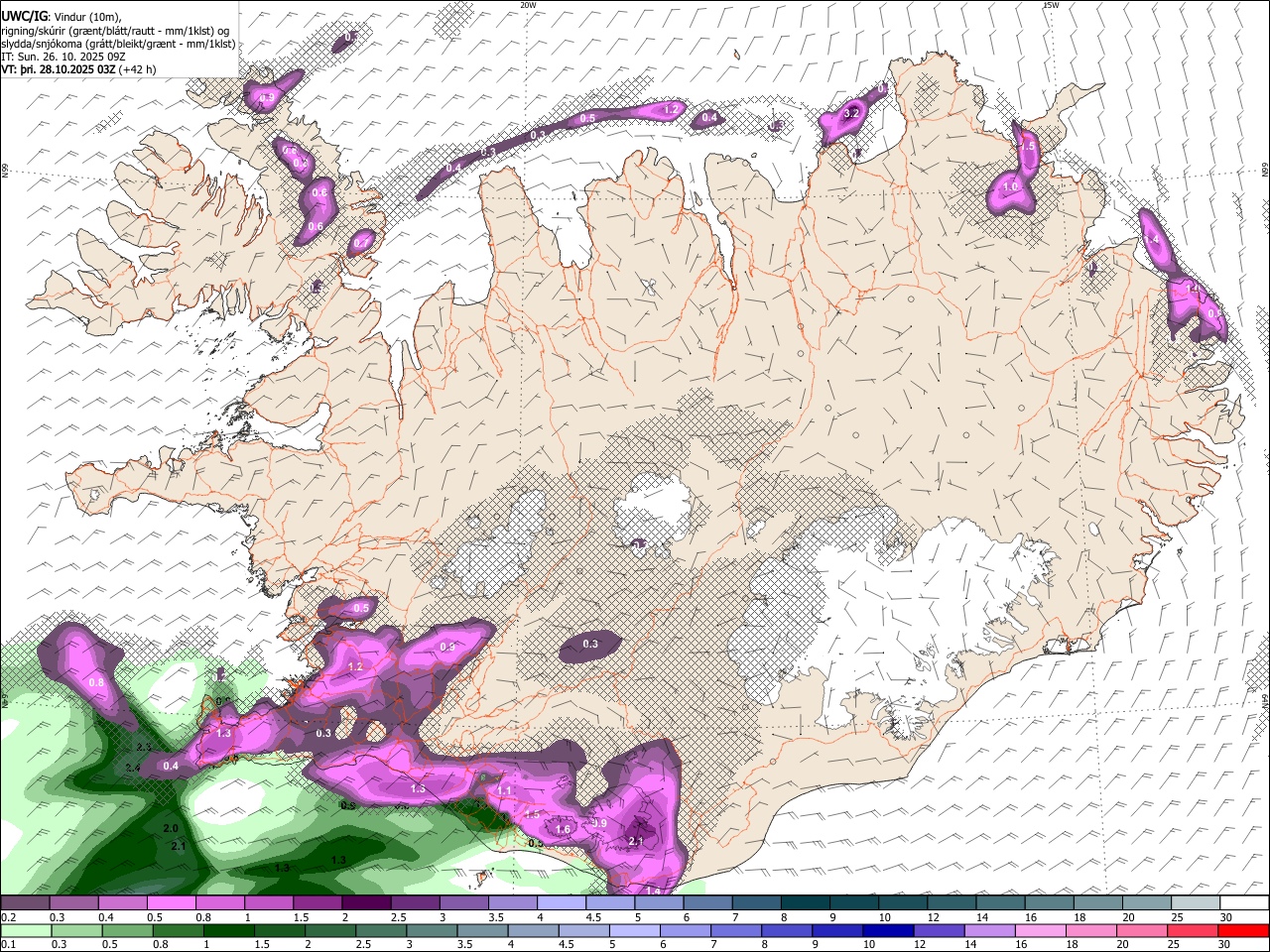This screenshot has height=952, width=1270.
Task: Select the dusky mauve 0.2 snow swatch
Action: (25, 902)
